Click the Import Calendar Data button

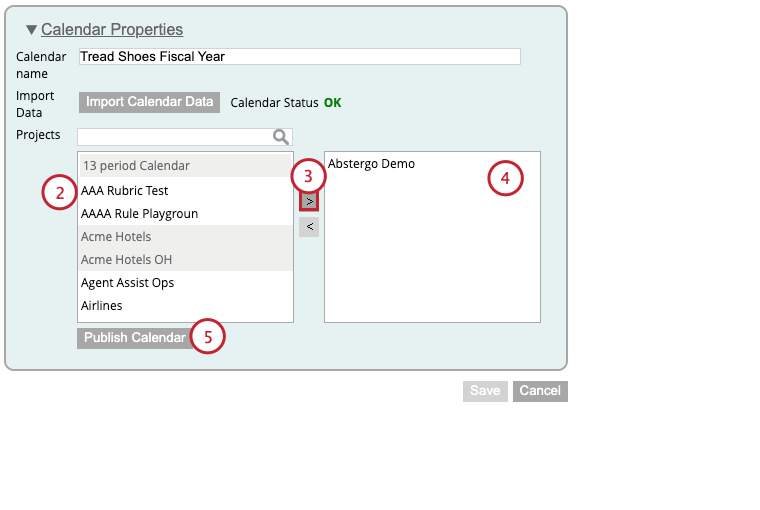(149, 102)
